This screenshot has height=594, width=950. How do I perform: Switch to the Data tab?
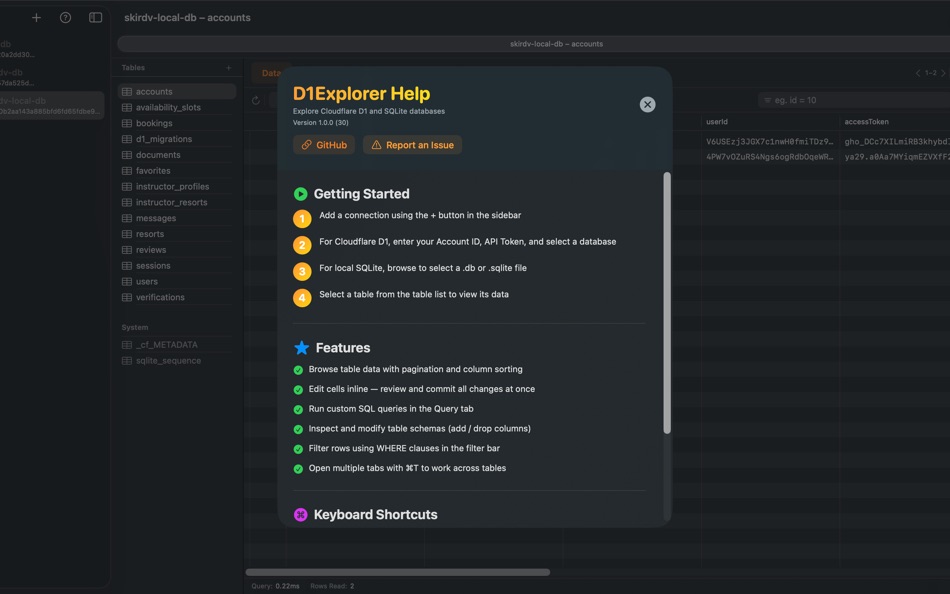point(271,73)
